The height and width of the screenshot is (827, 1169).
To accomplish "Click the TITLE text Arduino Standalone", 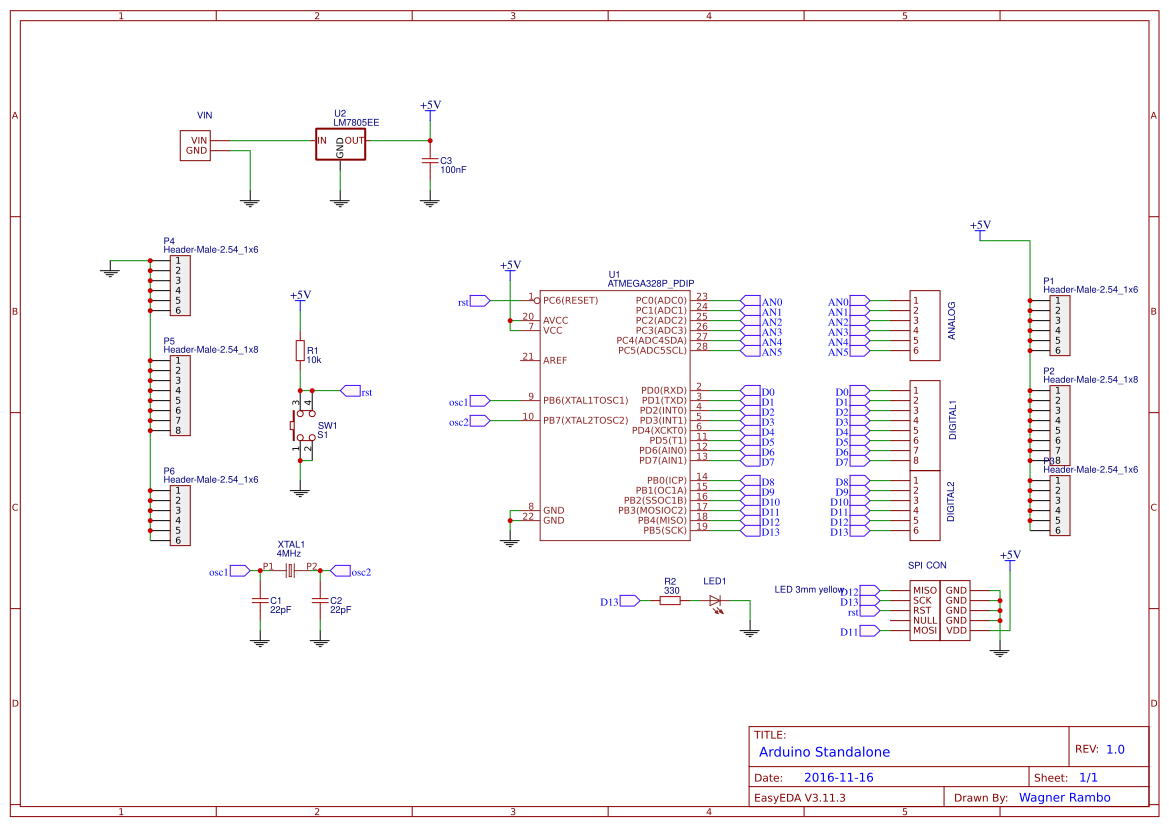I will pos(825,752).
